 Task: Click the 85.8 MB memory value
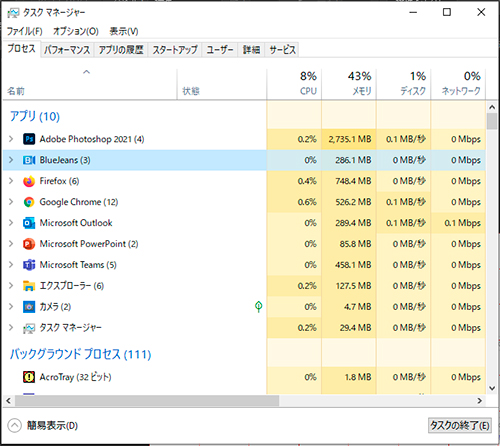pos(355,244)
